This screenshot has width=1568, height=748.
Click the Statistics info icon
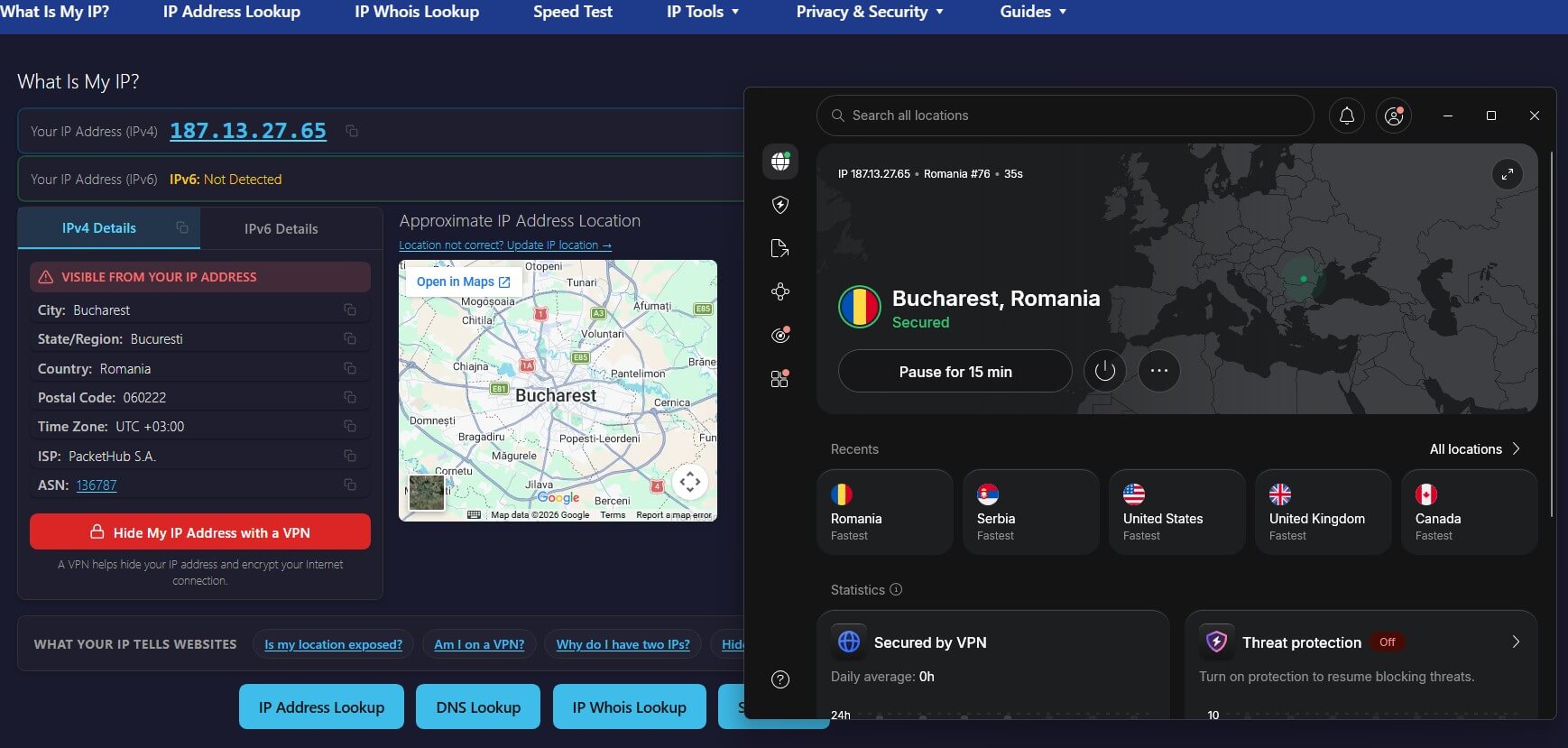pos(896,589)
